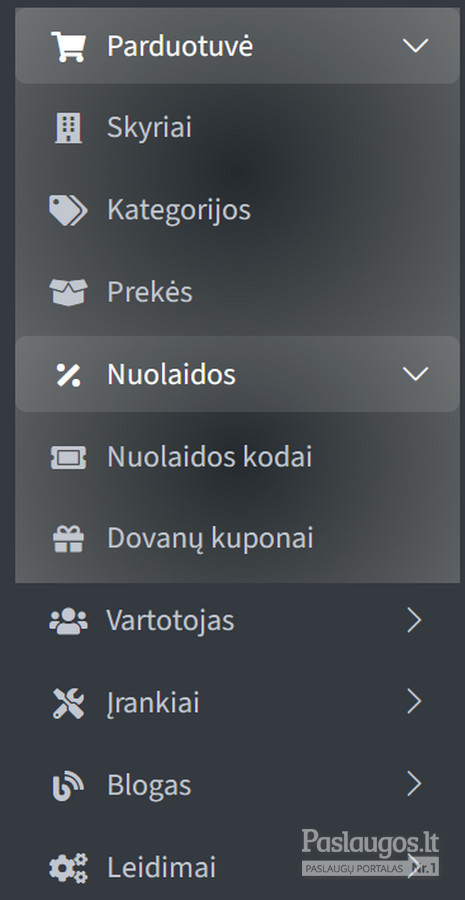Click the tags icon beside Kategorijos

tap(68, 210)
